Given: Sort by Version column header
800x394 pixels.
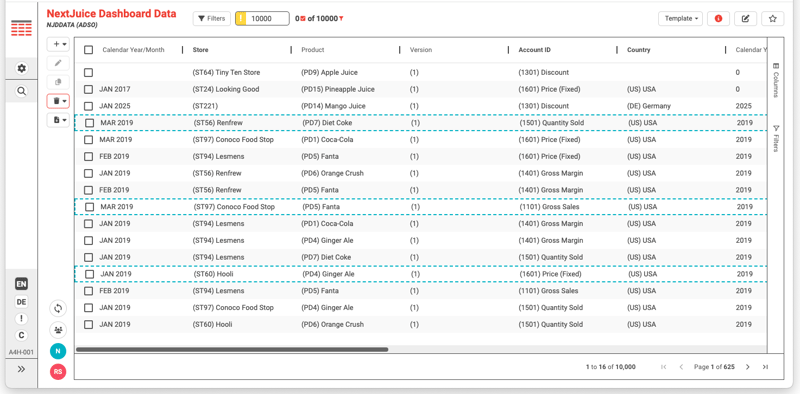Looking at the screenshot, I should (421, 50).
